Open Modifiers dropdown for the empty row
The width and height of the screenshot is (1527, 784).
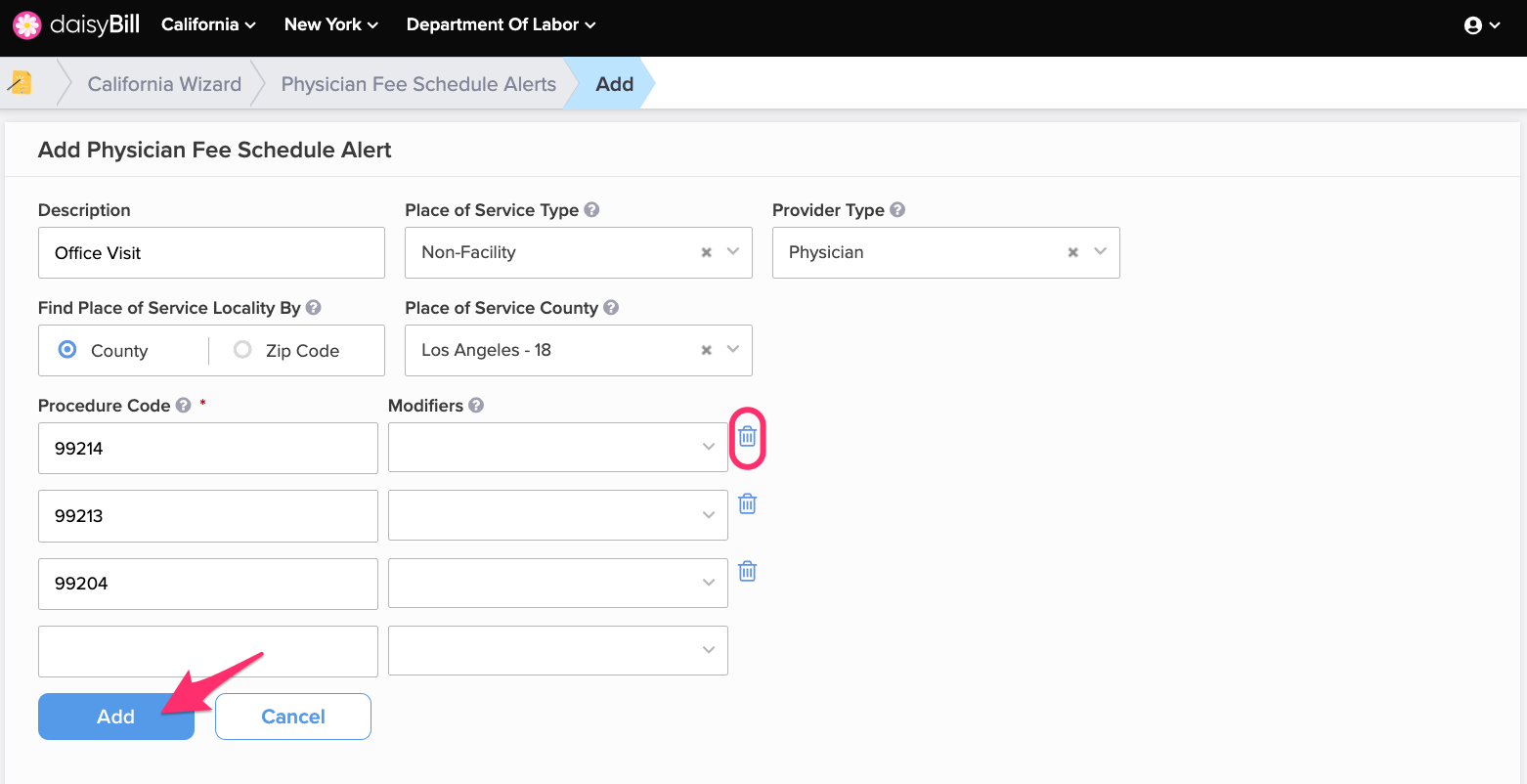(558, 650)
